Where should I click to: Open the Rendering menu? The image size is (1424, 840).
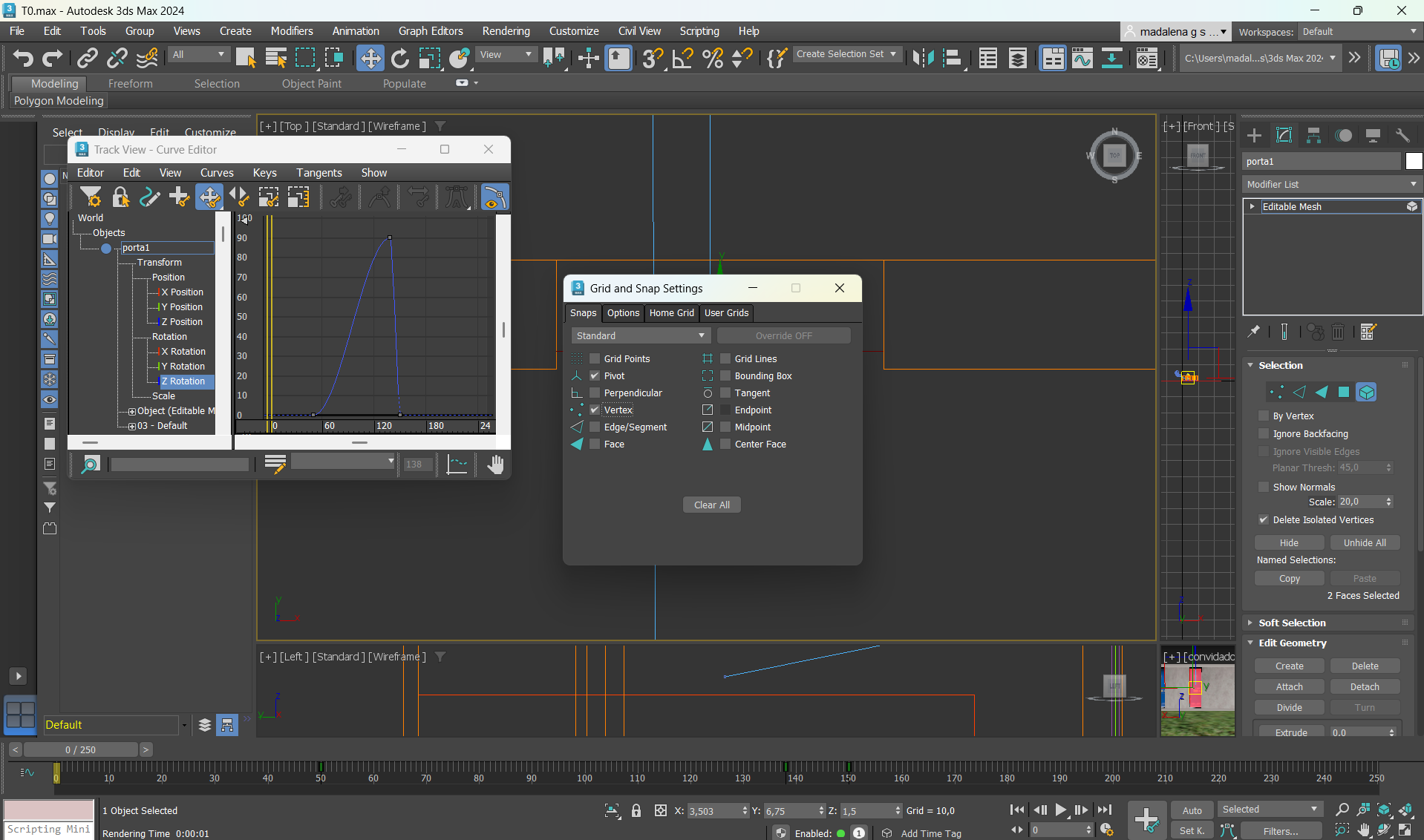point(506,31)
